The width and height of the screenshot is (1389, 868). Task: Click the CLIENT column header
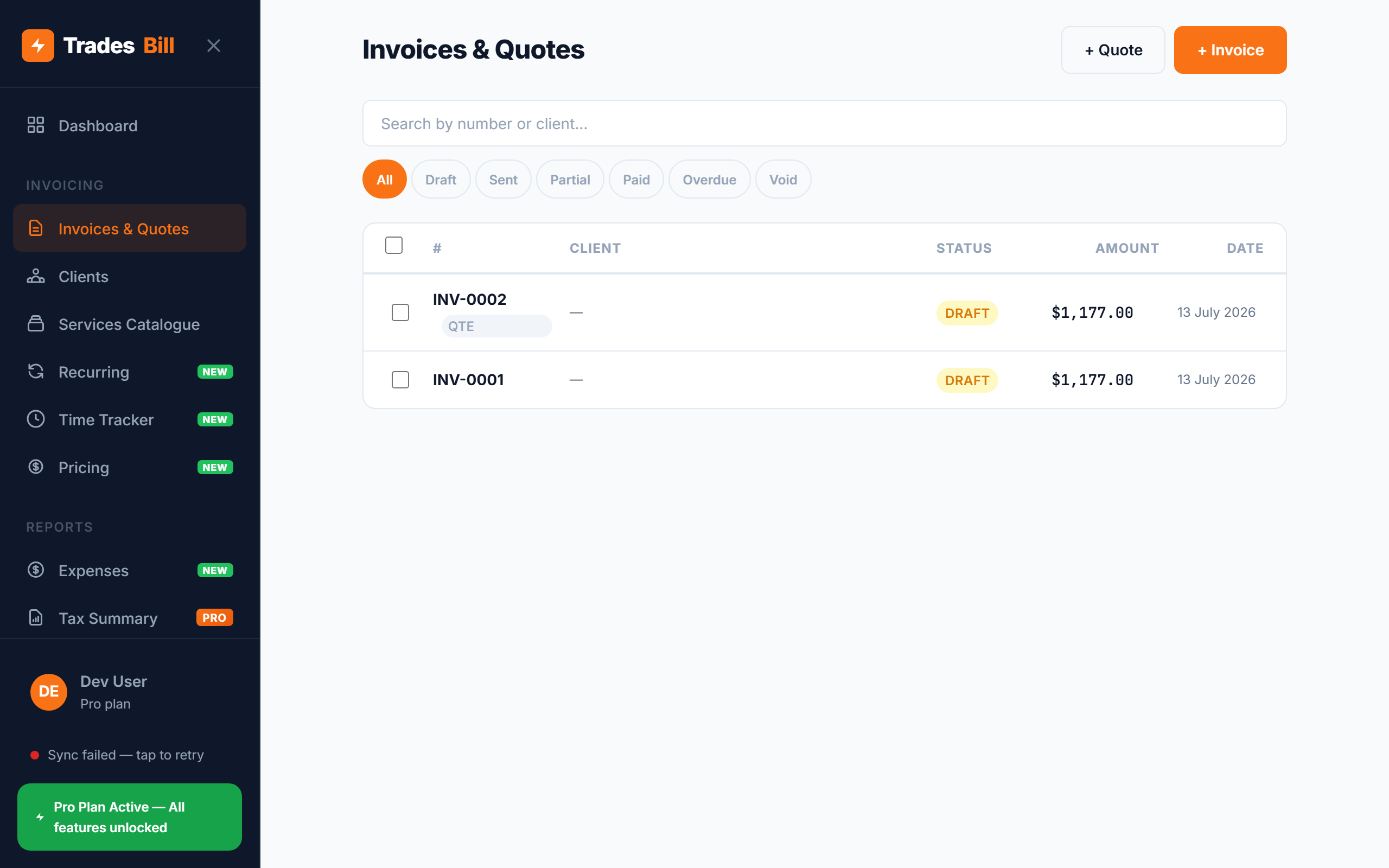595,248
